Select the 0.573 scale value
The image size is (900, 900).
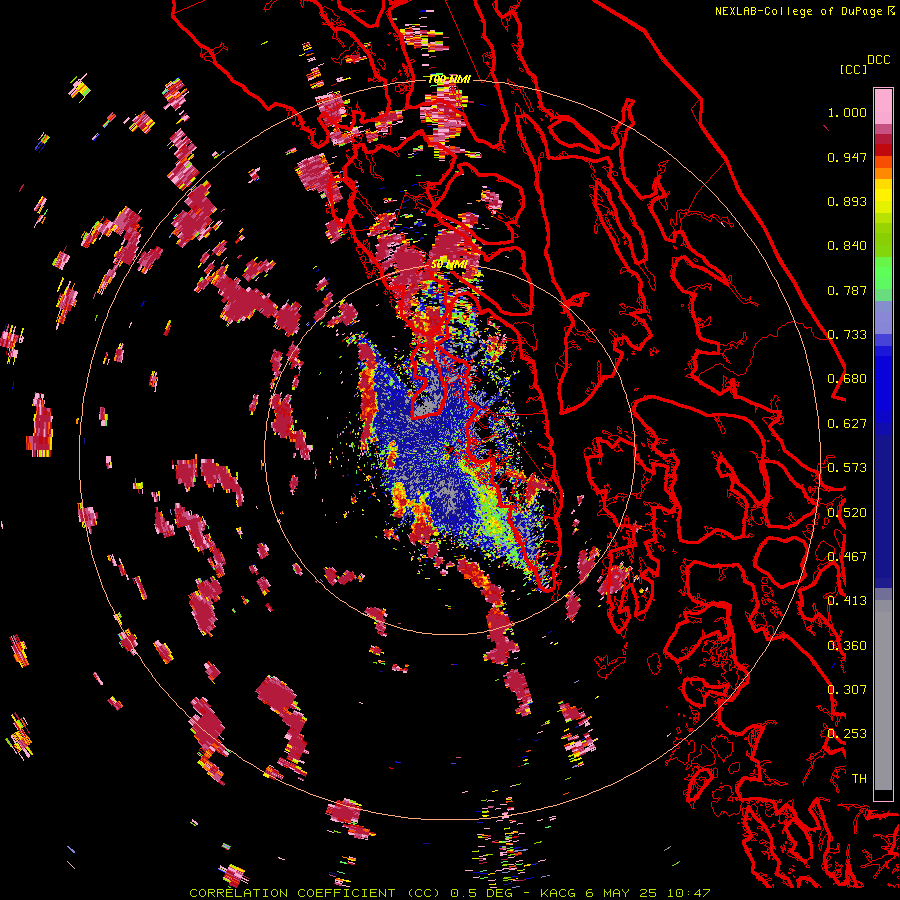coord(847,468)
